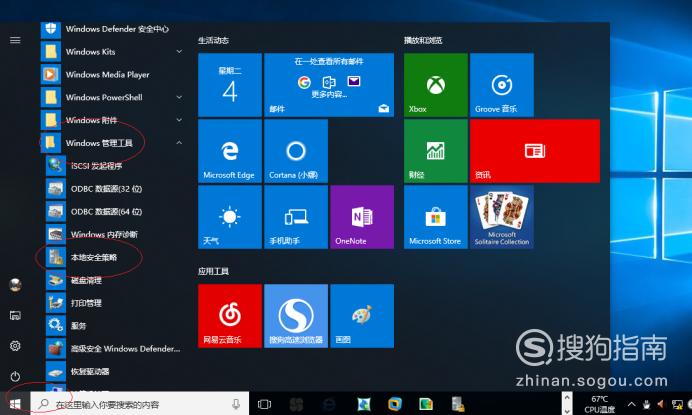This screenshot has width=692, height=415.
Task: Click the hamburger menu in Start
Action: coord(15,40)
